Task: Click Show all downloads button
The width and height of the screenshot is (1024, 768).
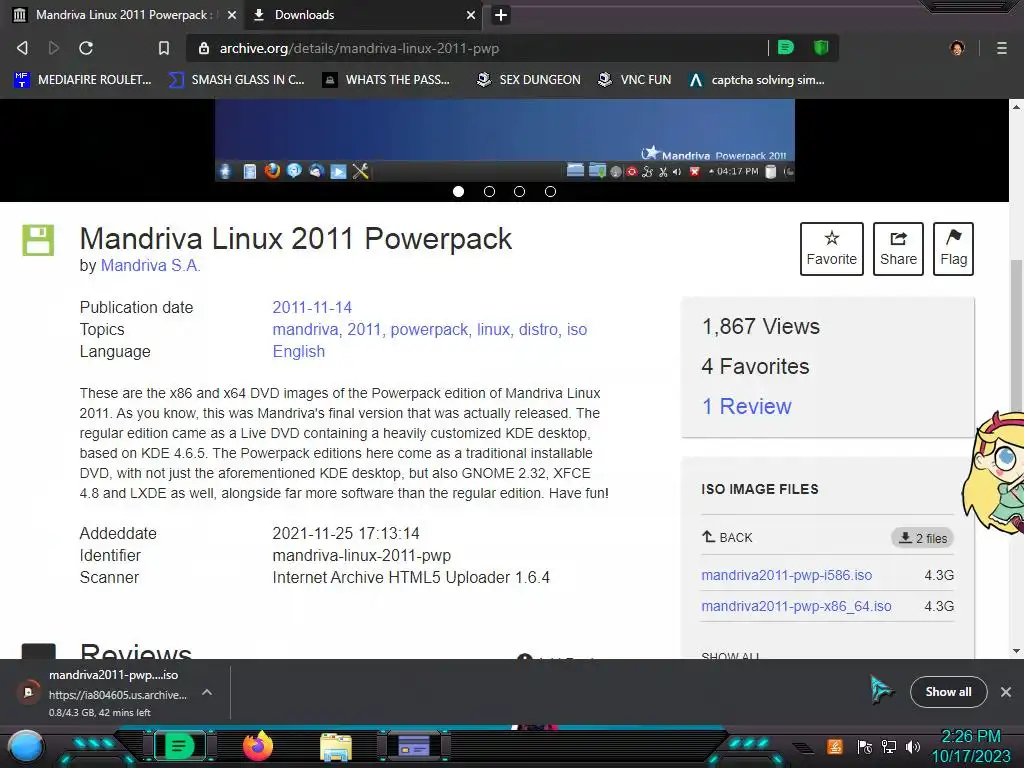Action: [x=948, y=692]
